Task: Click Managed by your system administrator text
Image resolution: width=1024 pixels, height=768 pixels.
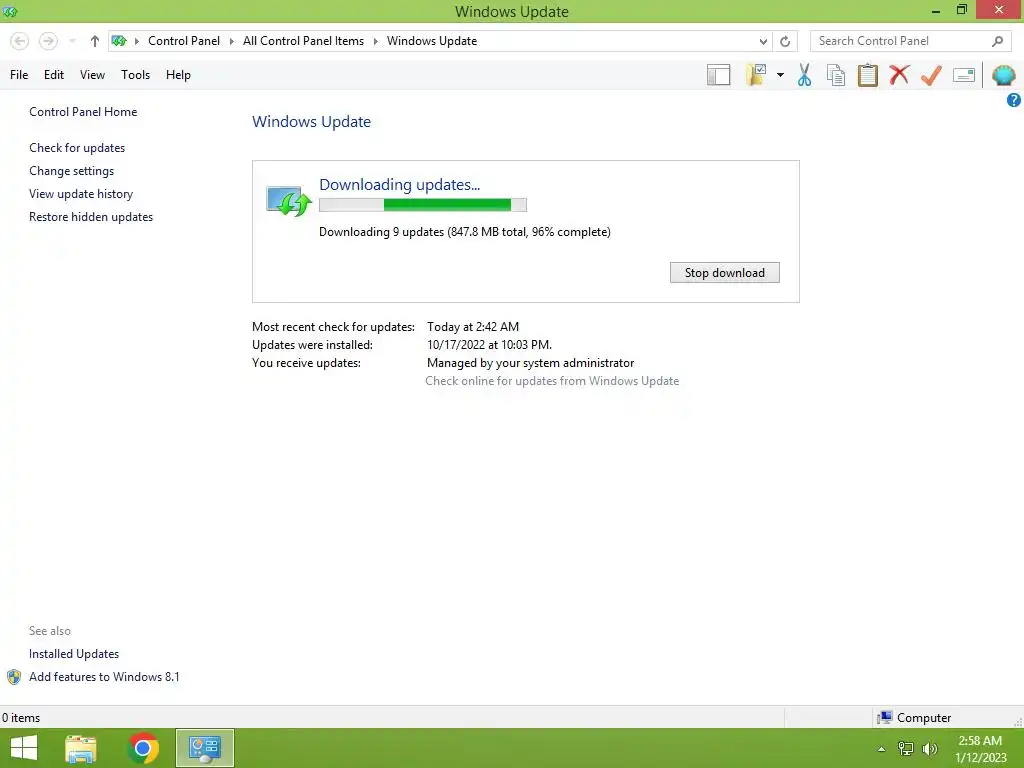Action: pos(530,363)
